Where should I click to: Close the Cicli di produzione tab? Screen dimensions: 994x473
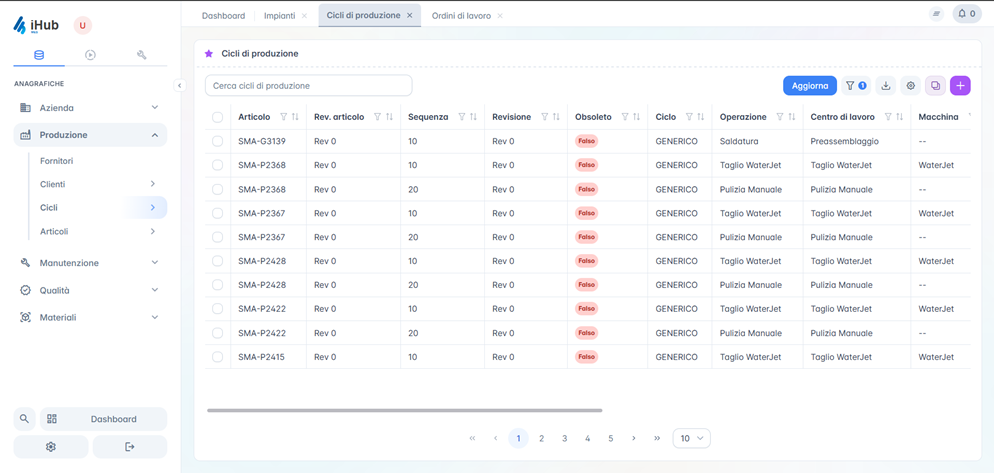(410, 15)
